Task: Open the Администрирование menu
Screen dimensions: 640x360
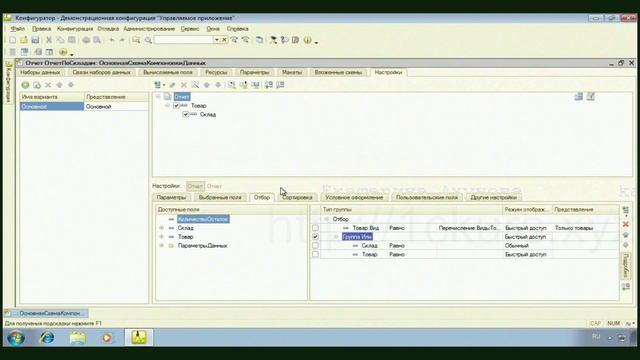Action: tap(149, 29)
